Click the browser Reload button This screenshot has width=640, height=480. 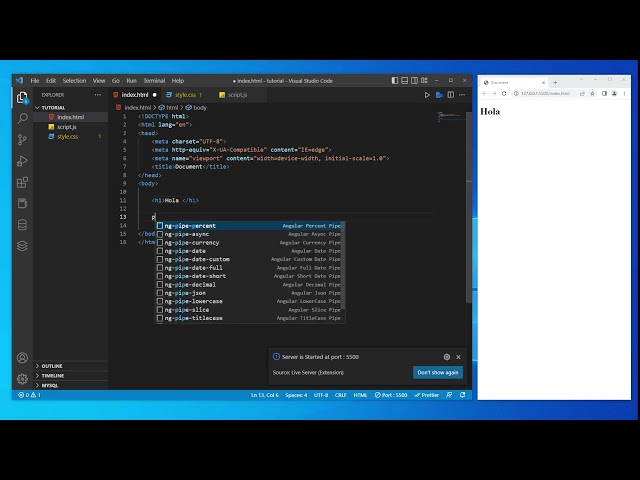pos(504,93)
